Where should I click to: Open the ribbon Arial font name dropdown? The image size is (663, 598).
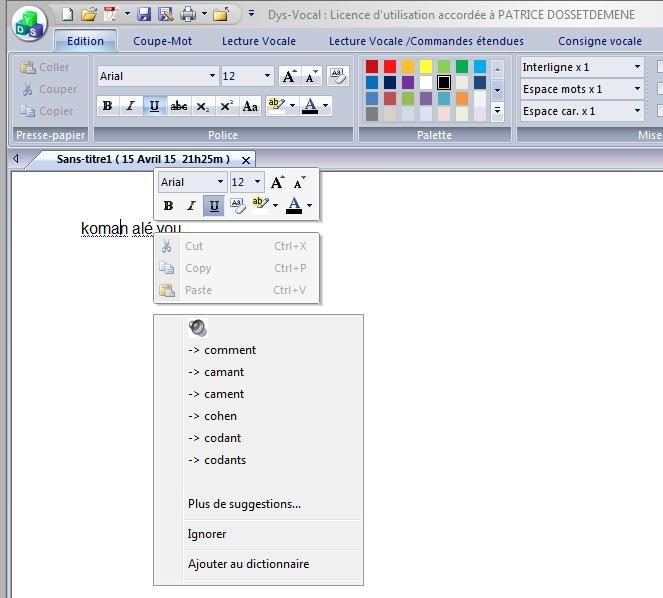(x=212, y=76)
